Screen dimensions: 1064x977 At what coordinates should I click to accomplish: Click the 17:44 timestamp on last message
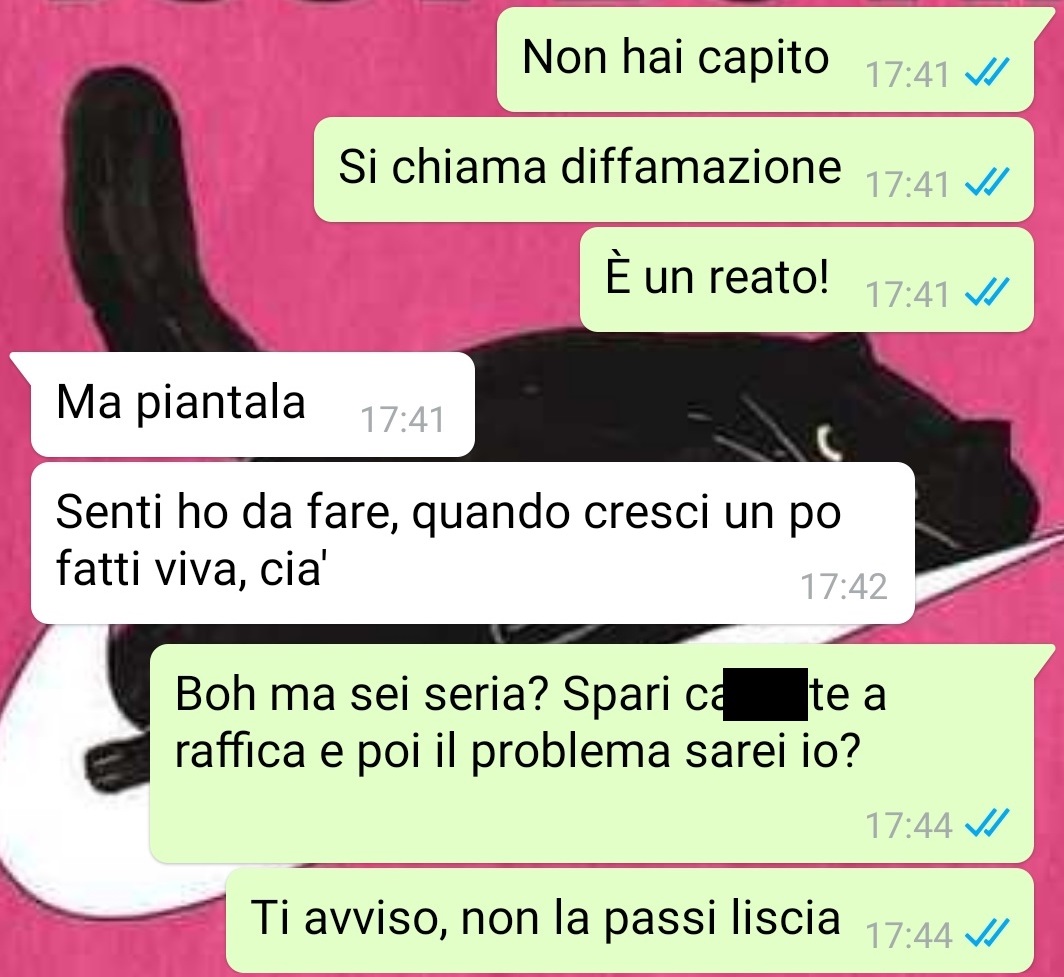[x=909, y=936]
